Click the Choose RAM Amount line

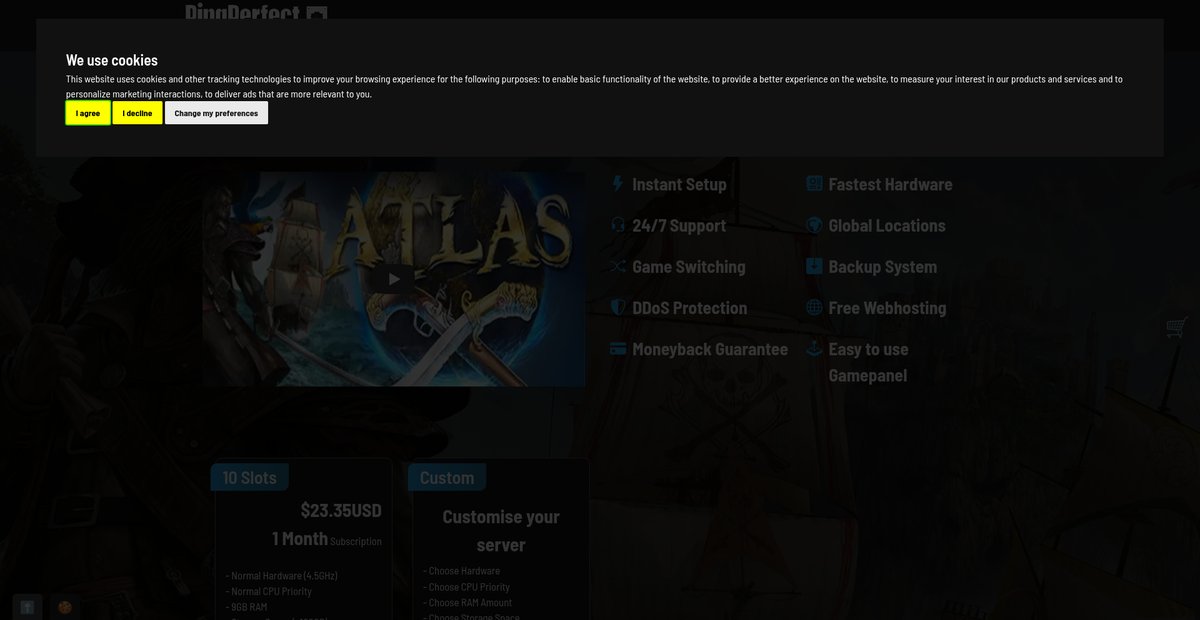tap(467, 603)
